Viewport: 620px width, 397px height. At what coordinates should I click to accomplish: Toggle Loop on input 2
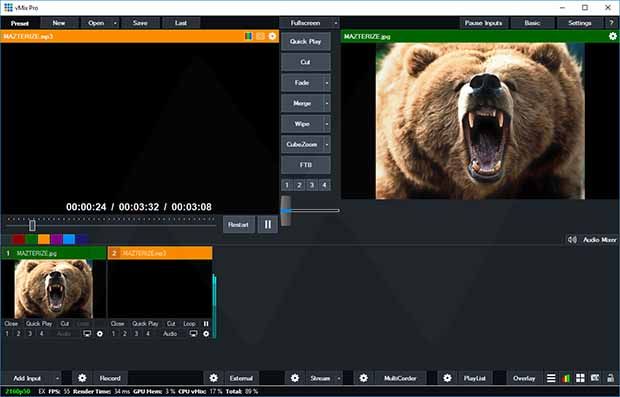[189, 324]
